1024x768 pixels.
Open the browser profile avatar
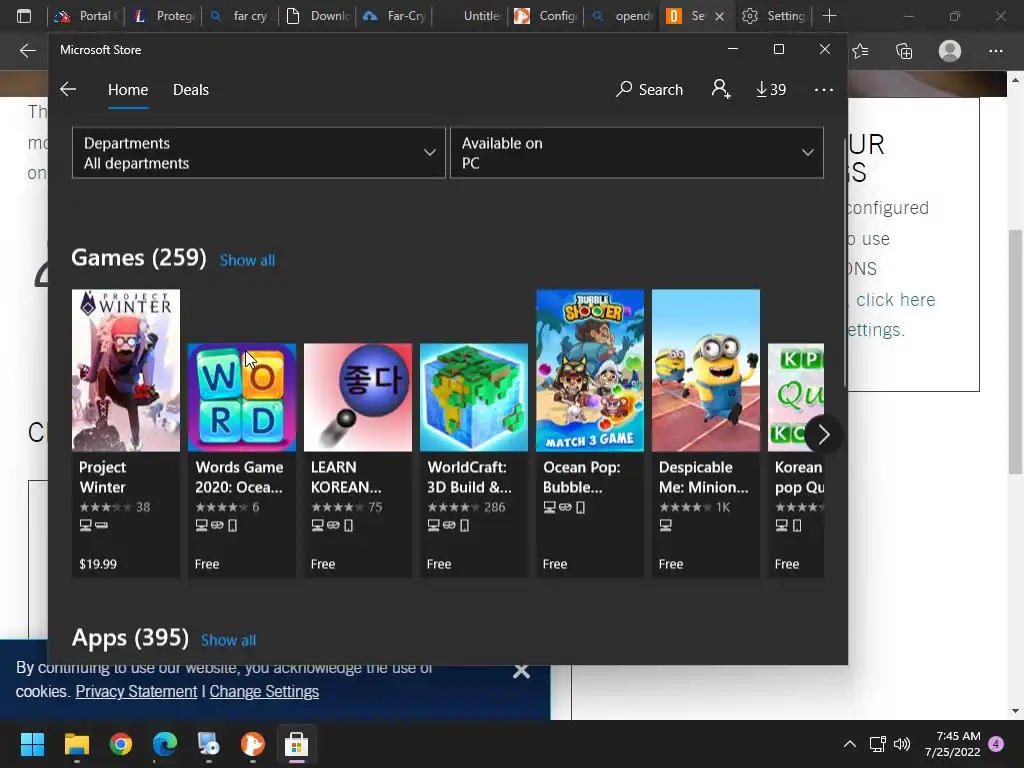pos(950,50)
